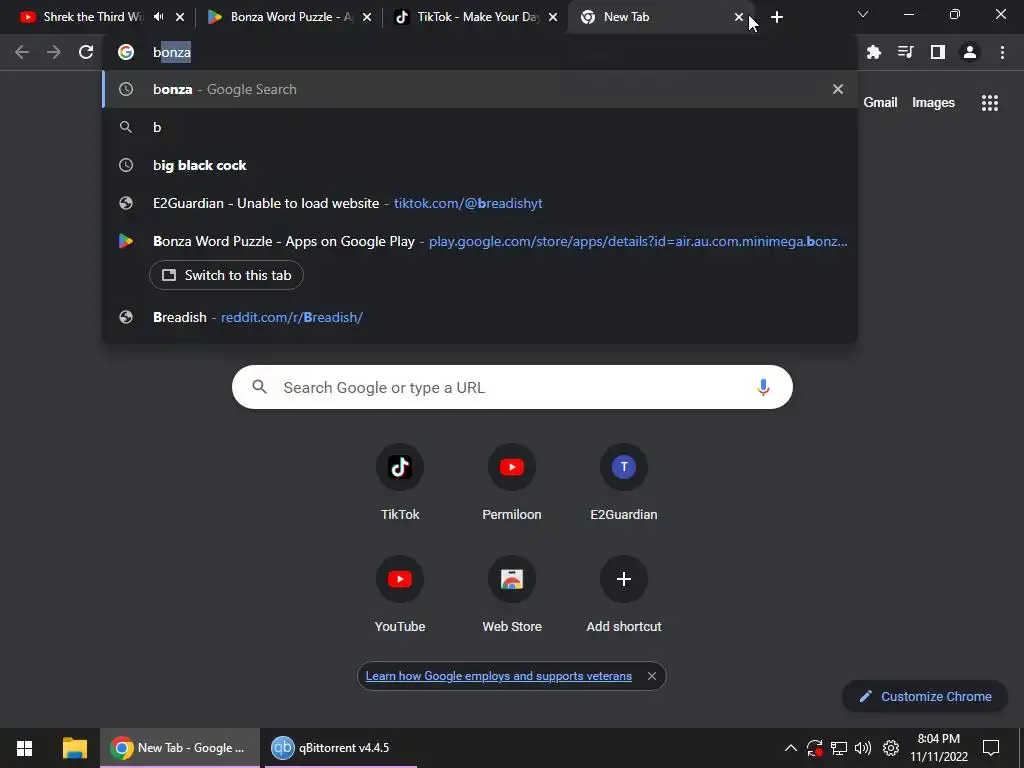Screen dimensions: 1024x768
Task: Start voice search with microphone icon
Action: 763,387
